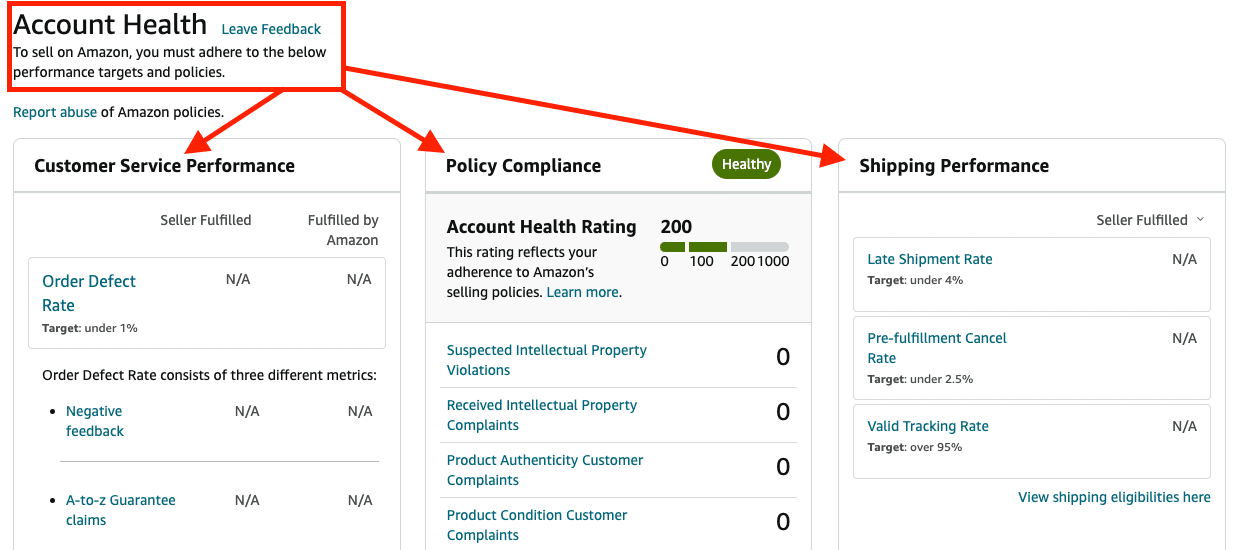Open the Order Defect Rate metric

(x=89, y=293)
